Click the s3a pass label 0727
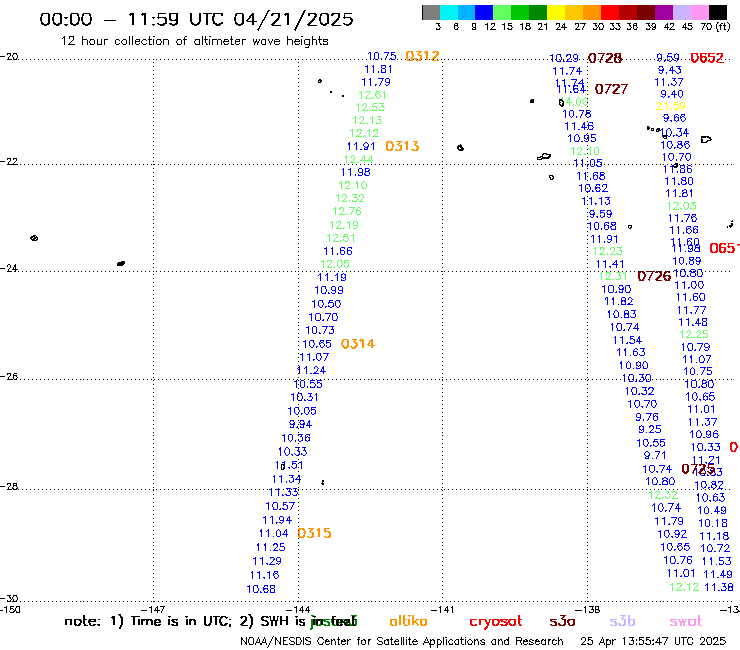Image resolution: width=740 pixels, height=650 pixels. (x=611, y=89)
